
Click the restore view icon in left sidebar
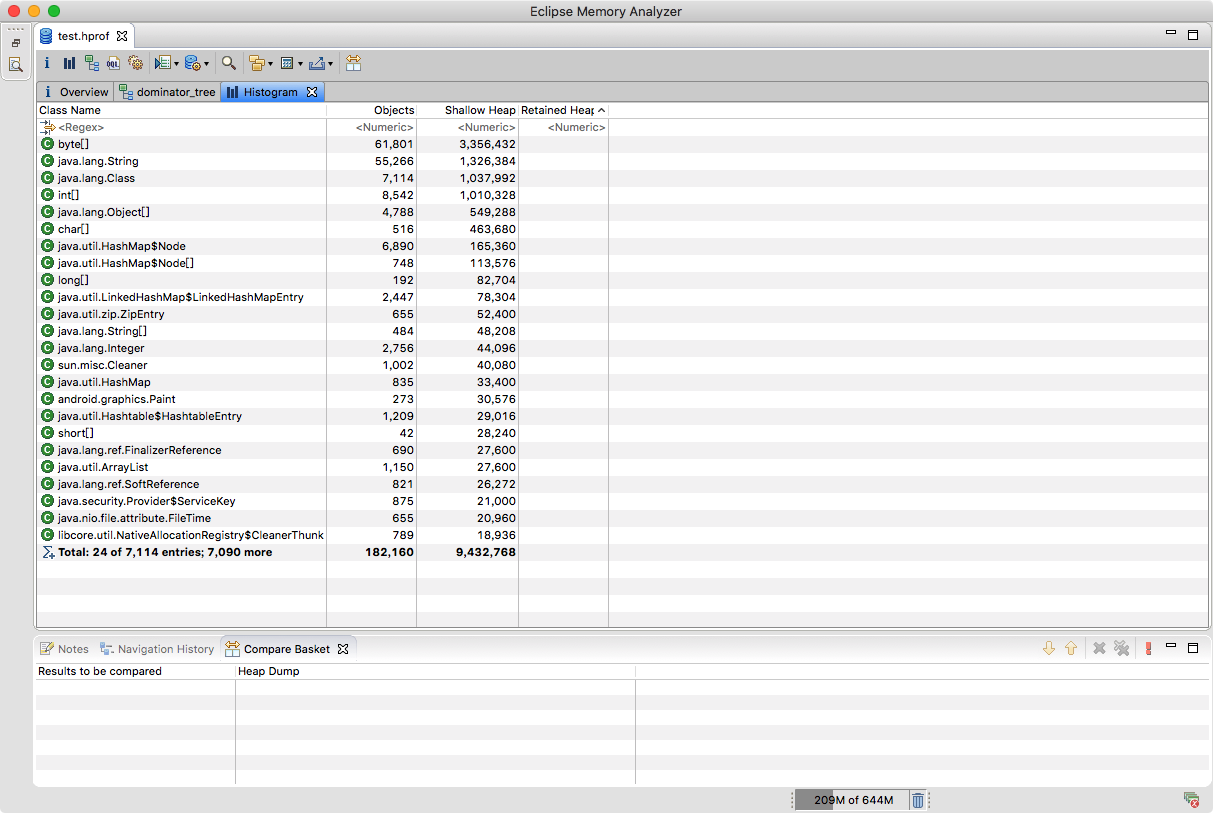(x=16, y=44)
